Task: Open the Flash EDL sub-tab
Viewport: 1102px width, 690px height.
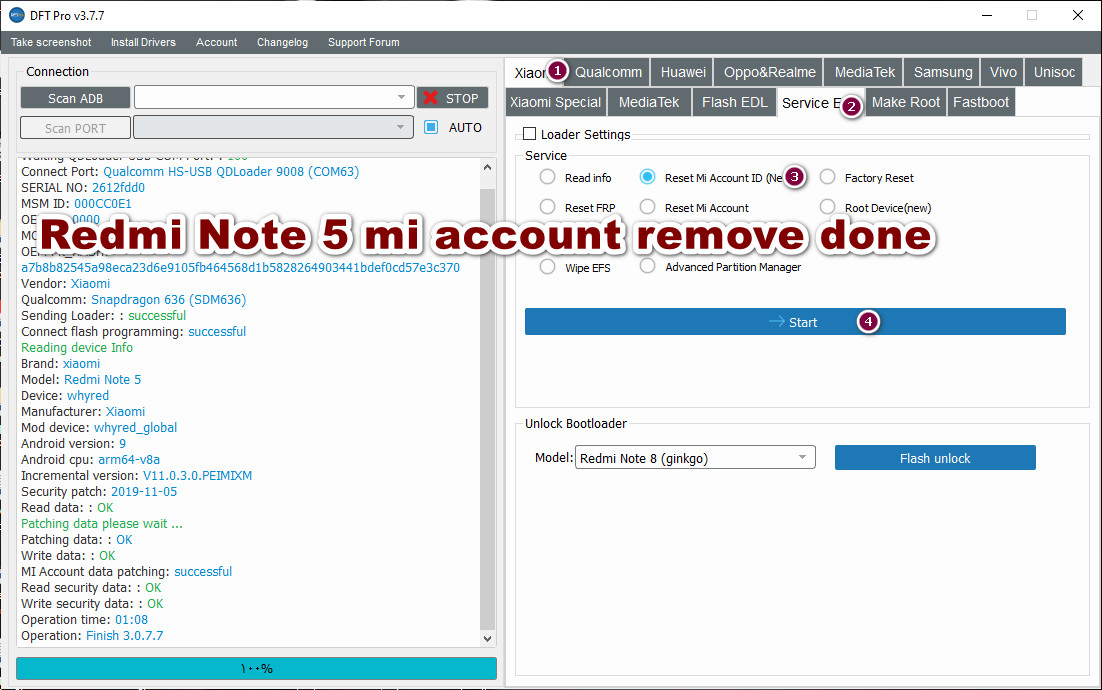Action: (x=734, y=103)
